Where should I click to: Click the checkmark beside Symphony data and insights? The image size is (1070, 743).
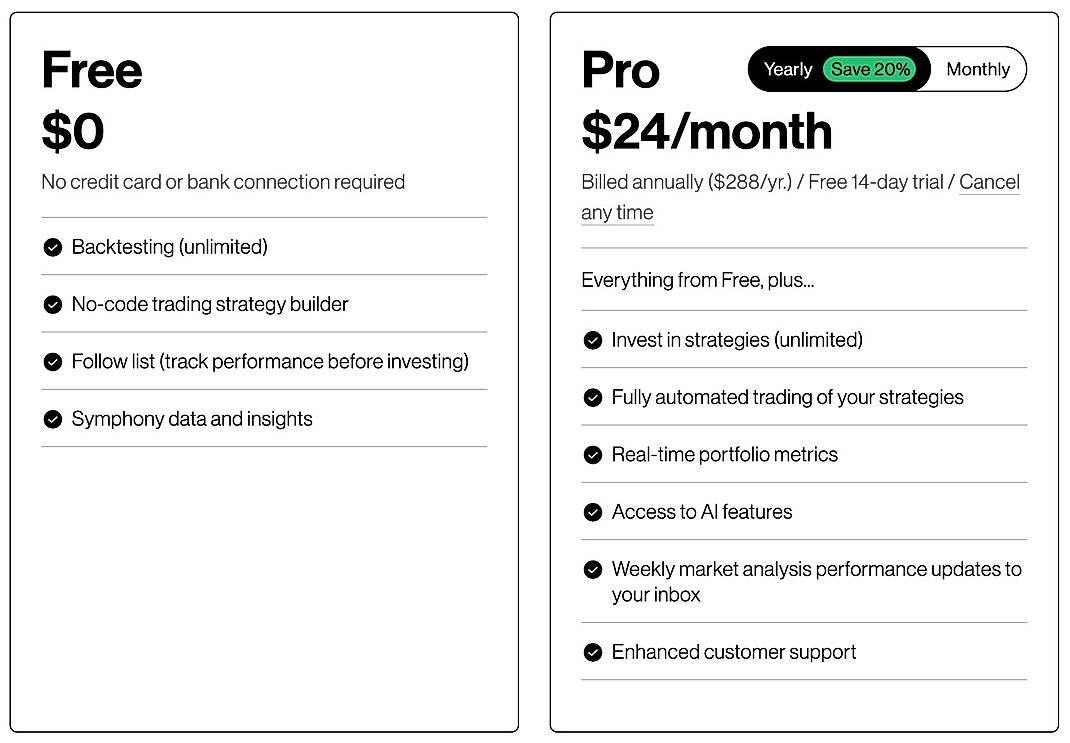52,419
